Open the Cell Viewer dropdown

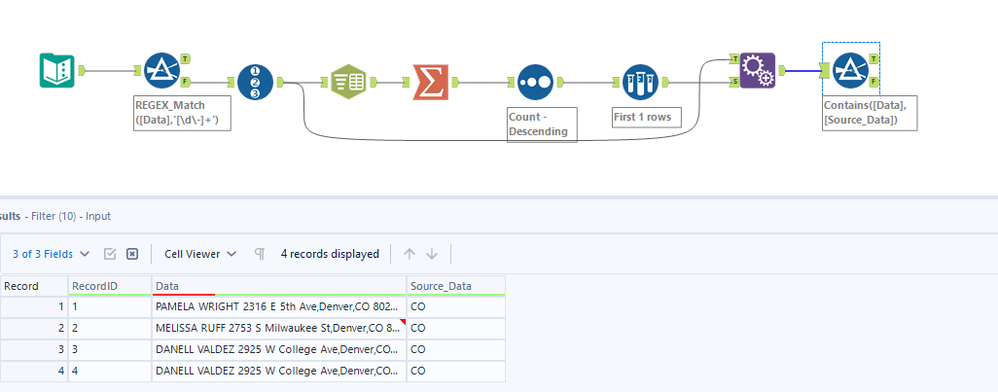point(200,254)
